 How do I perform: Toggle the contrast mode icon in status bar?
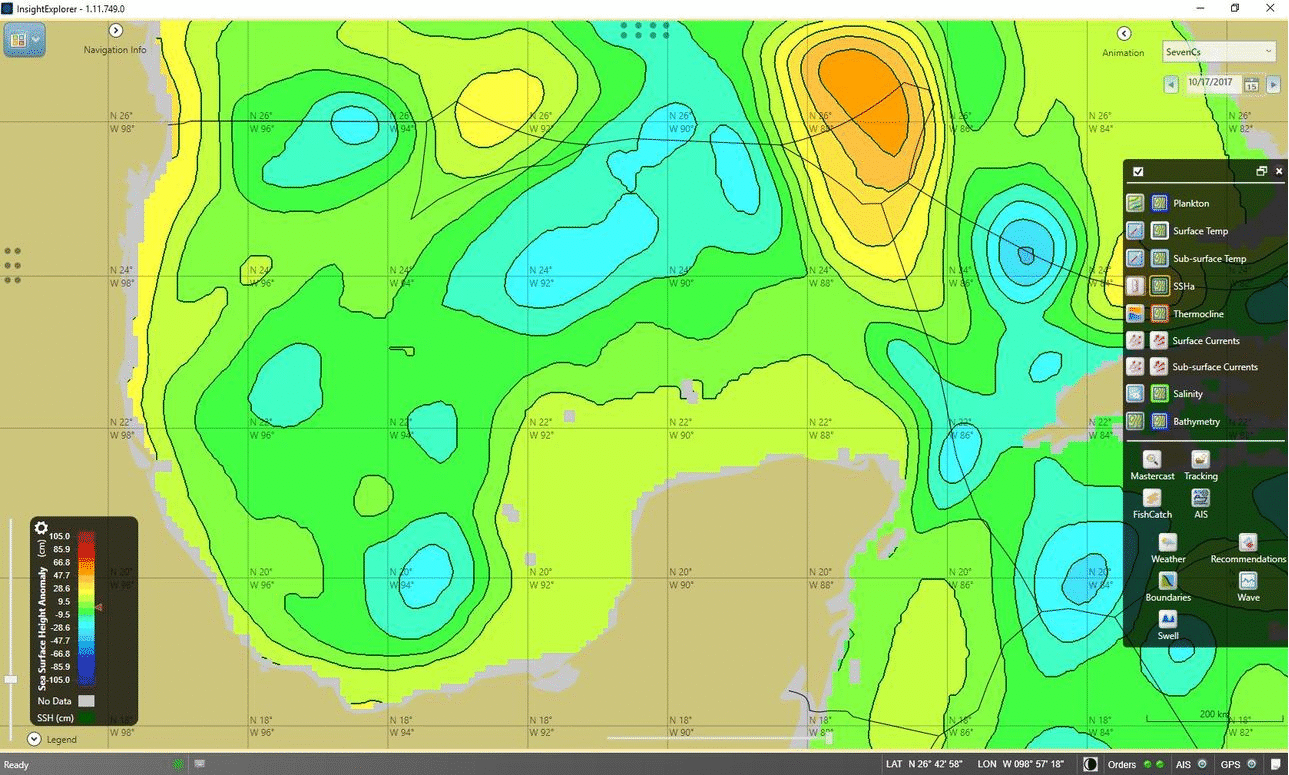(1090, 764)
